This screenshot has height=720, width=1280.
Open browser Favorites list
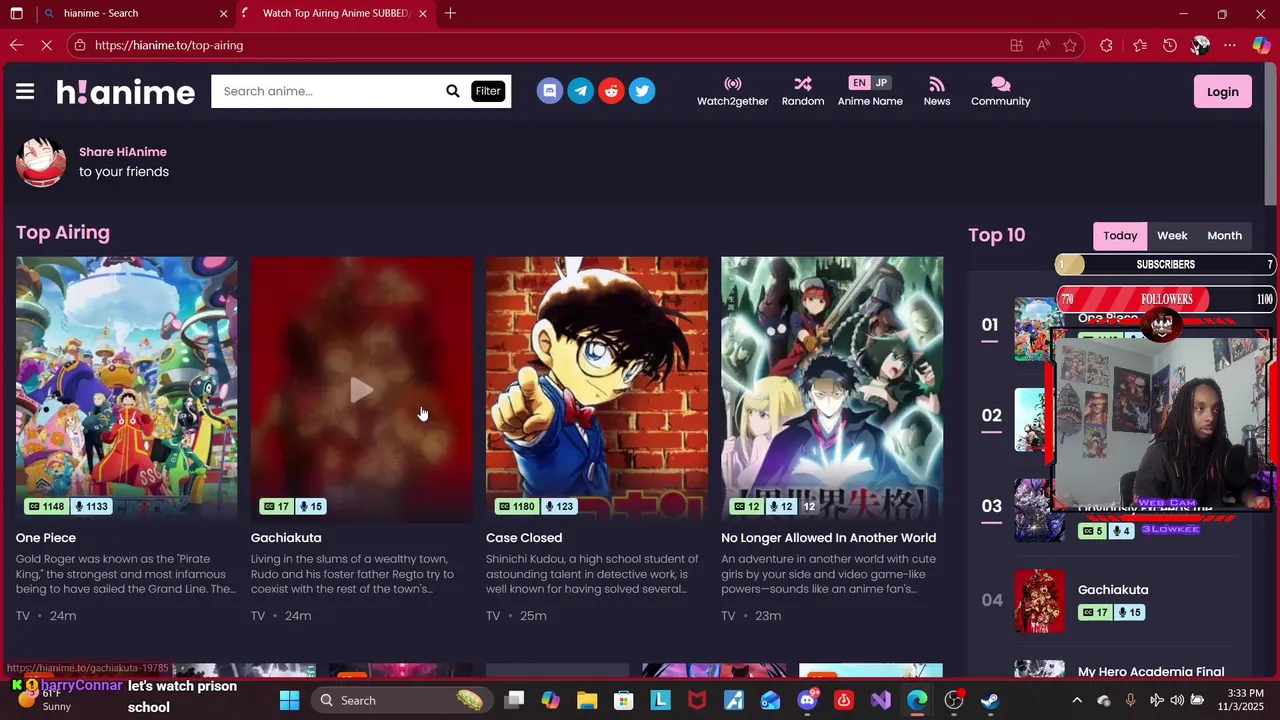coord(1140,45)
